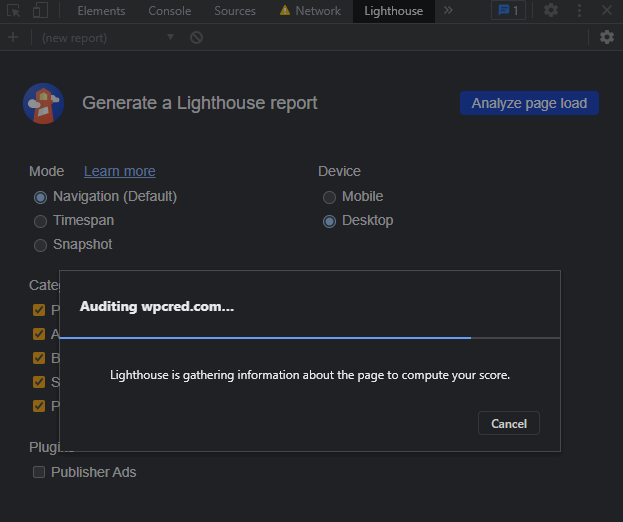This screenshot has width=623, height=522.
Task: Open DevTools settings gear
Action: click(x=551, y=10)
